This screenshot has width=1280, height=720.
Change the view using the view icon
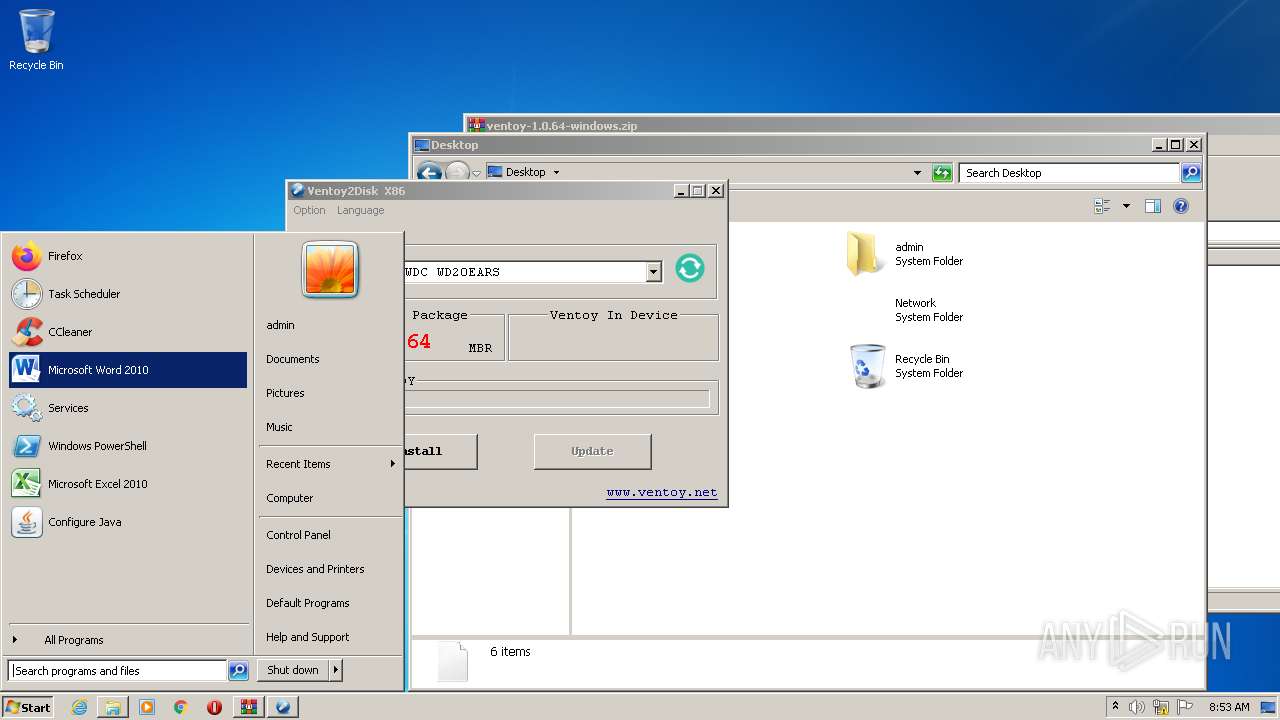tap(1102, 206)
